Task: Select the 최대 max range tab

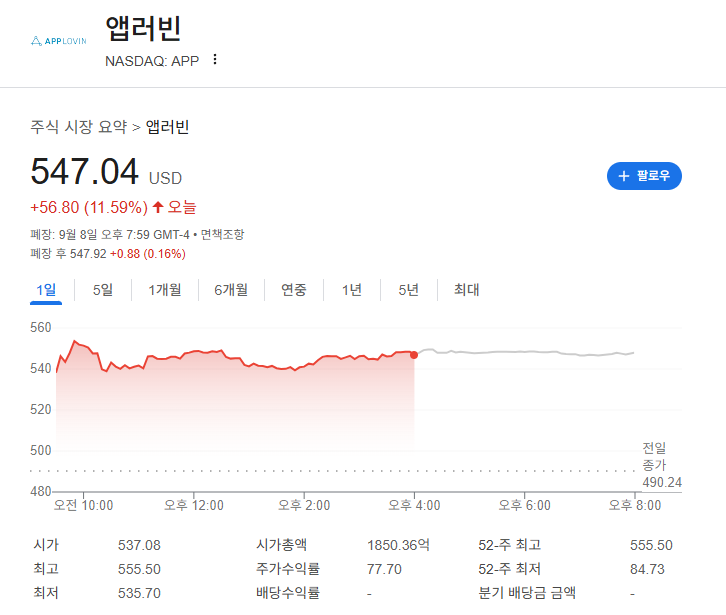Action: [x=466, y=290]
